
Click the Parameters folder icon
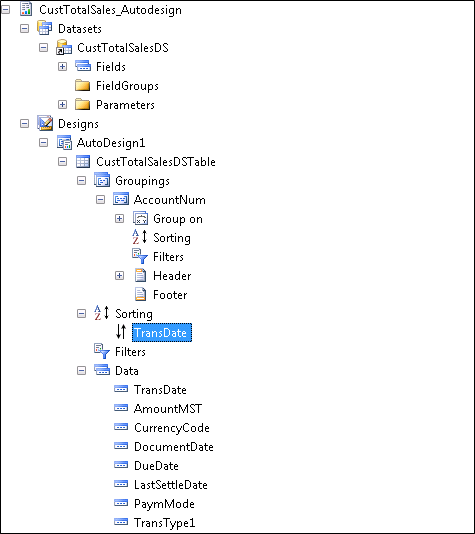(82, 104)
